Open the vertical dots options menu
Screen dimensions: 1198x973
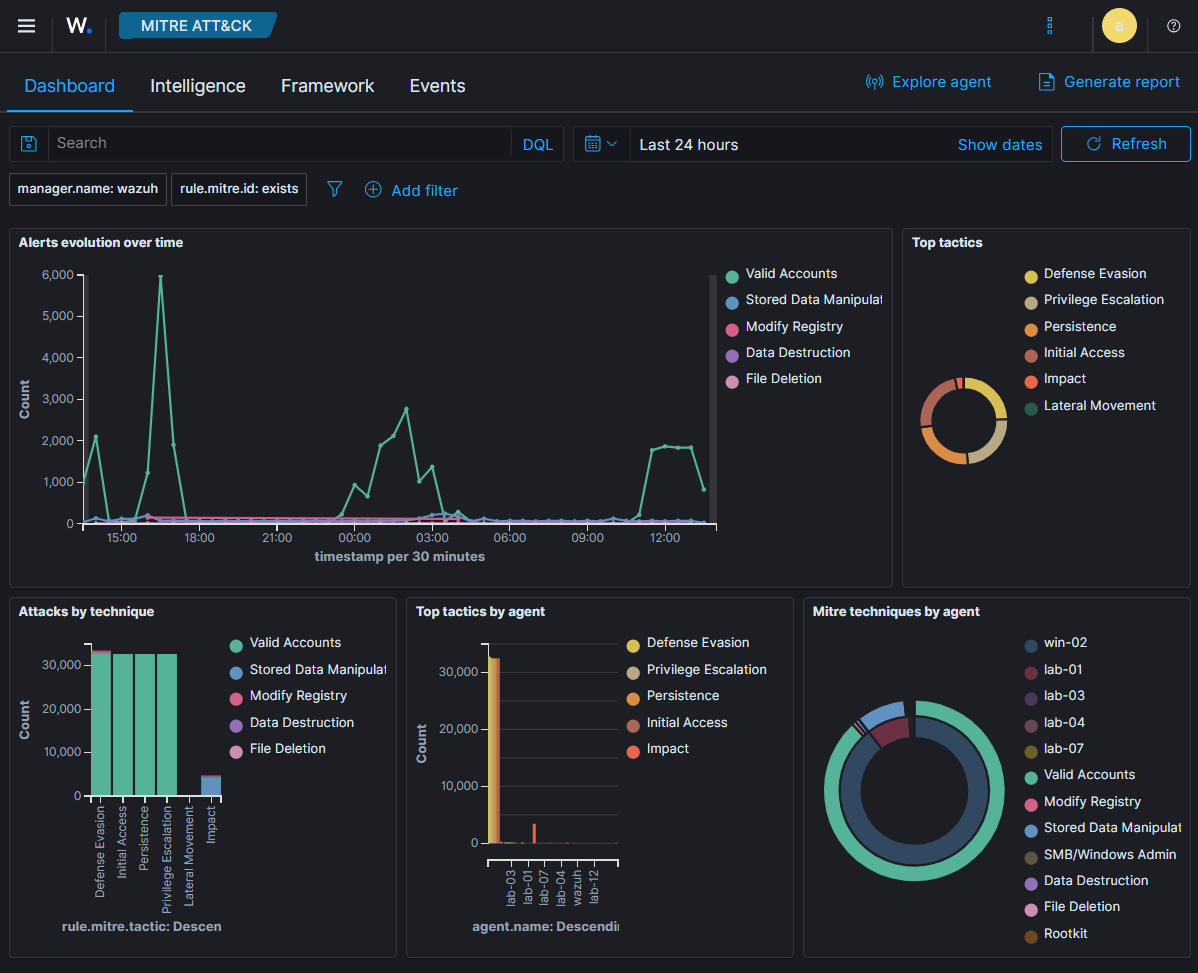(x=1050, y=26)
